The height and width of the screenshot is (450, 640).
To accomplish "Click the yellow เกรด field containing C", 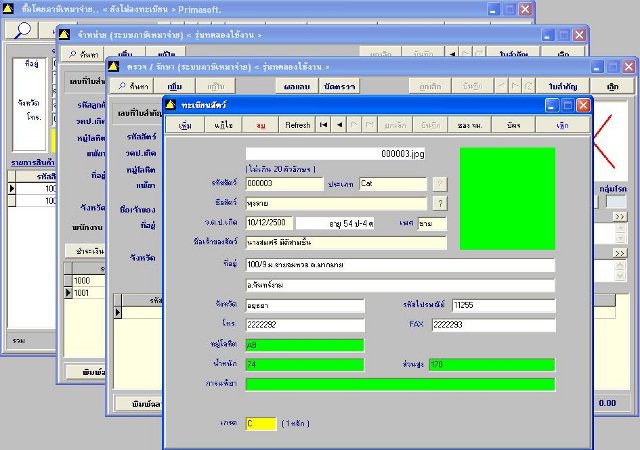I will coord(261,424).
